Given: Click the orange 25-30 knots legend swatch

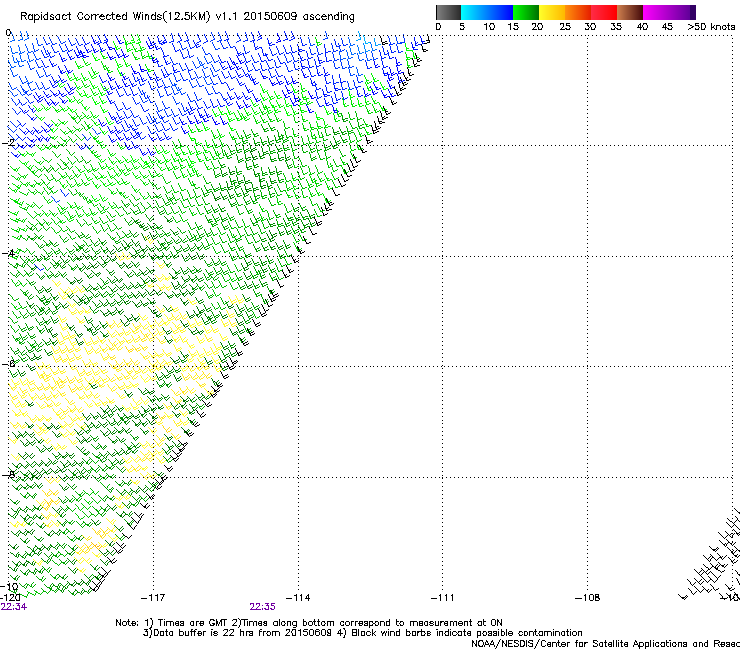Looking at the screenshot, I should tap(578, 12).
